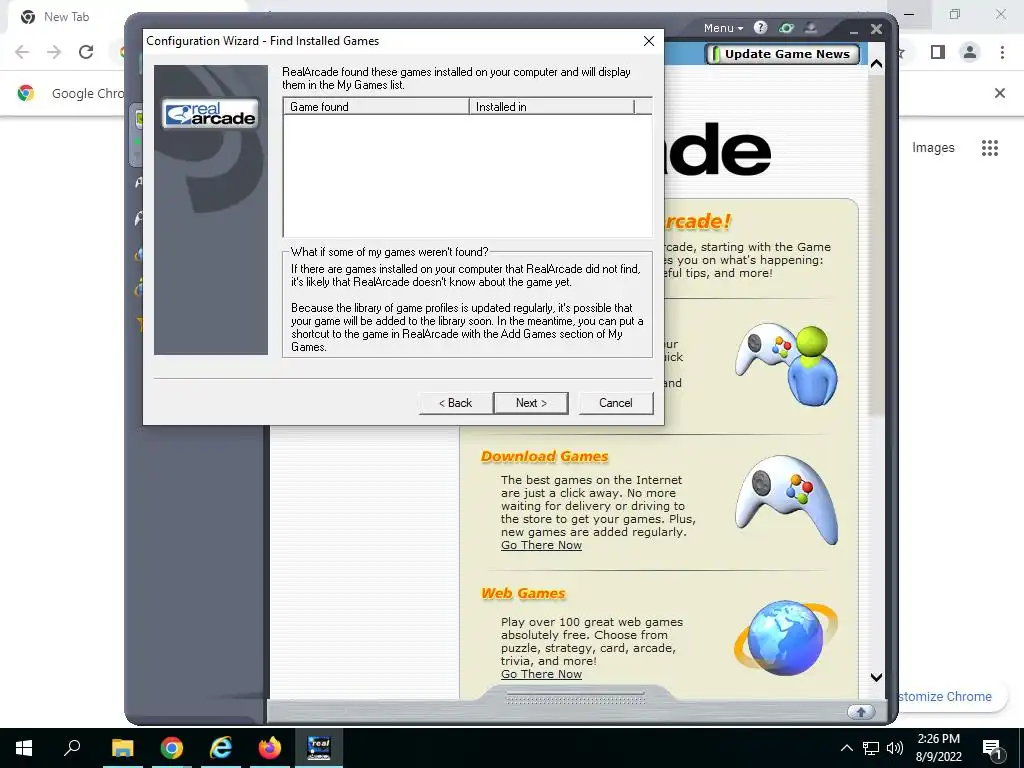The width and height of the screenshot is (1024, 768).
Task: Dismiss the Google Chrome notification bar
Action: tap(1000, 93)
